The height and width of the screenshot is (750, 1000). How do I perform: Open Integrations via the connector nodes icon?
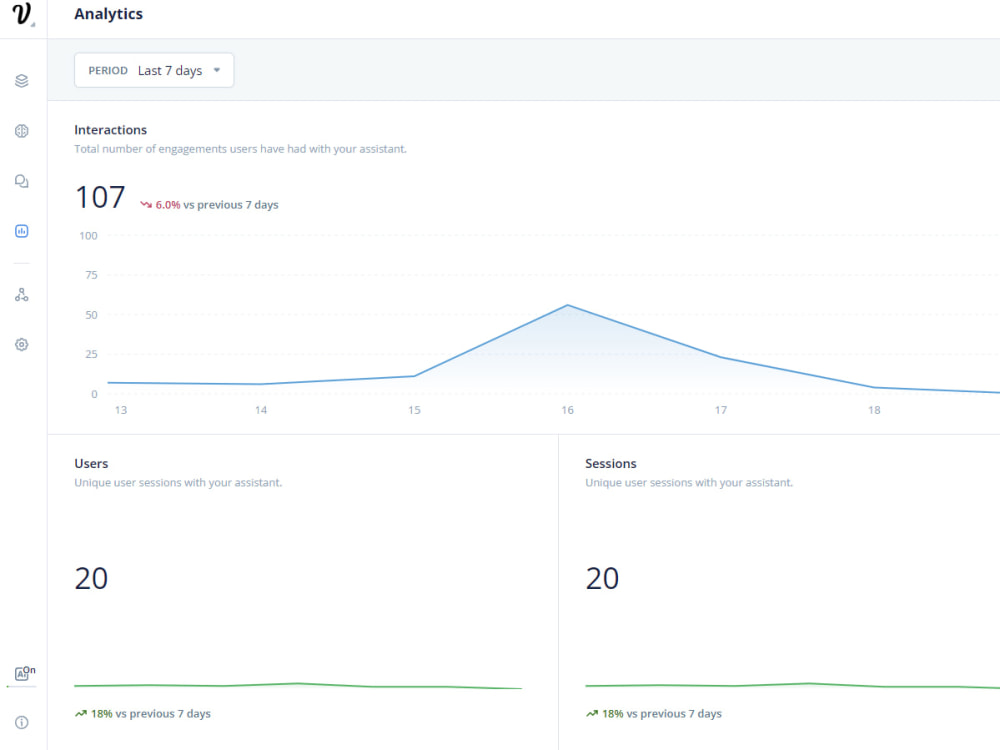21,294
